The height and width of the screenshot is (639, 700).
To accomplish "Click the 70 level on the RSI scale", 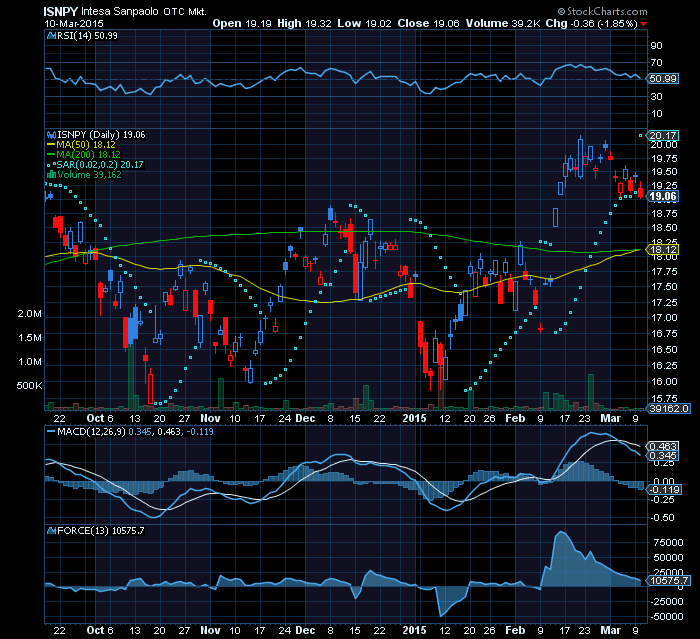I will 657,63.
